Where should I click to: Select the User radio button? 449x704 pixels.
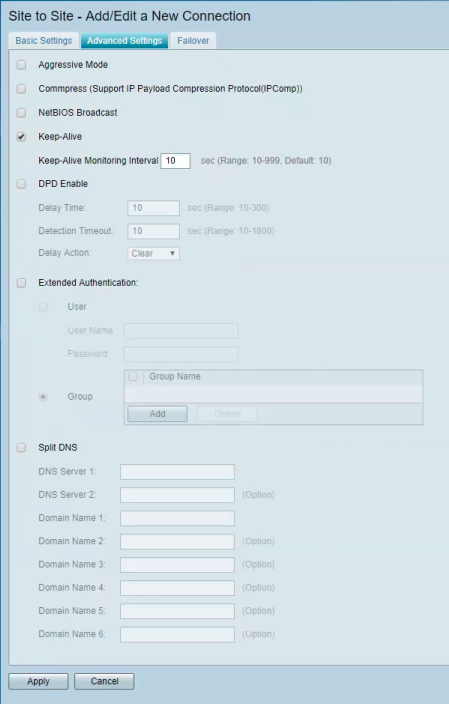[x=43, y=307]
